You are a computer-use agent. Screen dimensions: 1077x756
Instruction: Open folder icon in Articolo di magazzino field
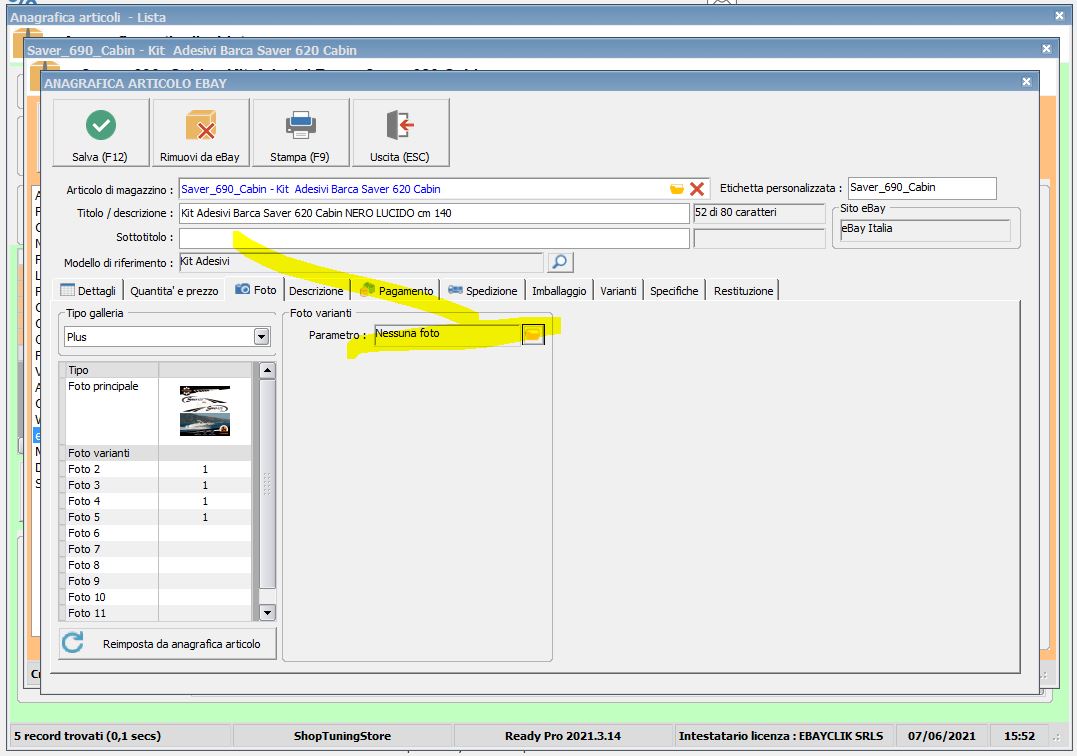pos(677,189)
